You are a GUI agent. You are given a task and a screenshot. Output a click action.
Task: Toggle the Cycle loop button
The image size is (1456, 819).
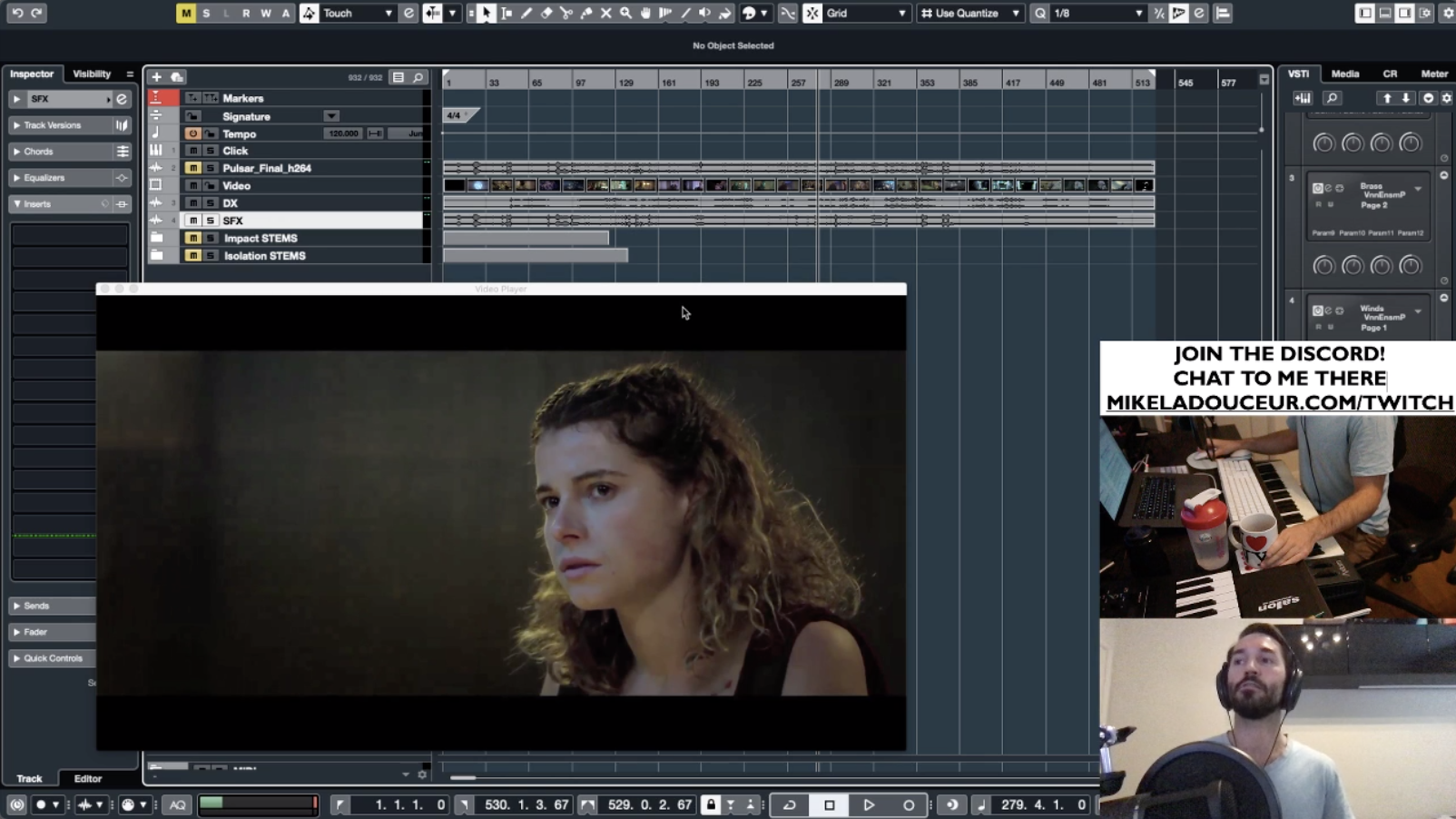point(789,804)
